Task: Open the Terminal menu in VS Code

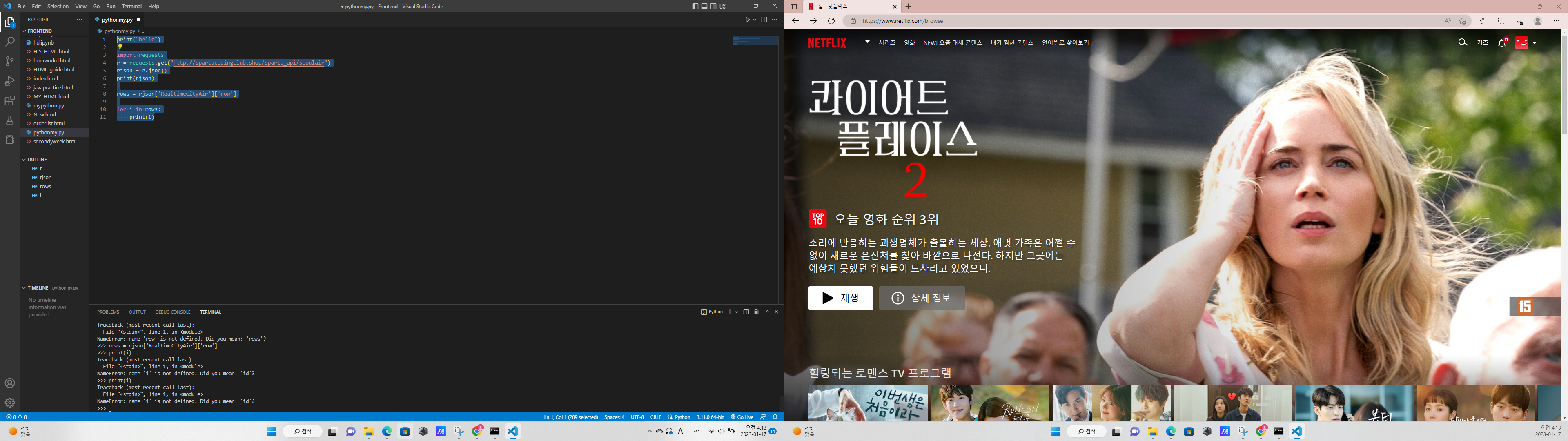Action: point(131,6)
